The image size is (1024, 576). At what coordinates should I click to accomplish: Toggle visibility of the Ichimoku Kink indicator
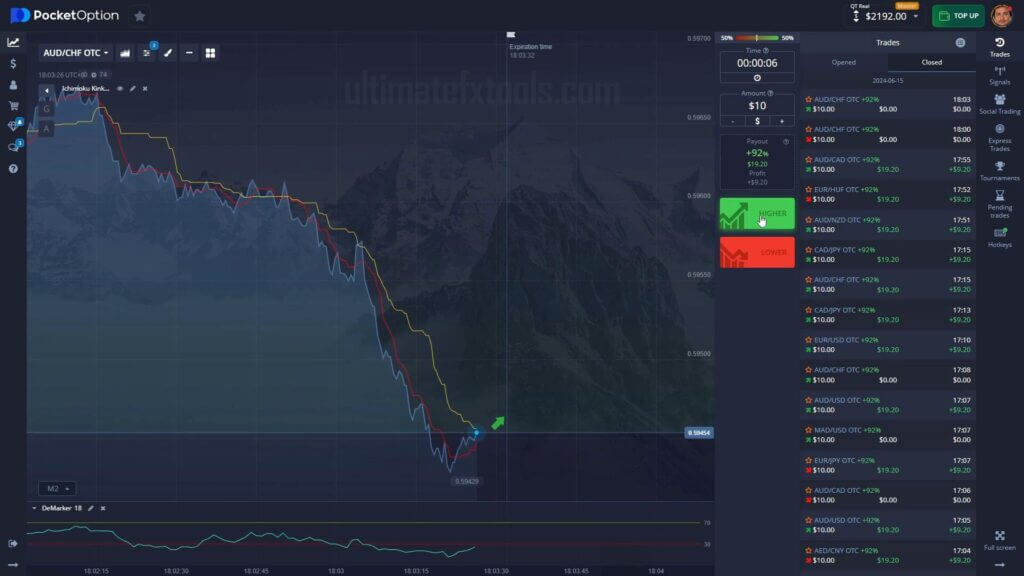tap(118, 89)
